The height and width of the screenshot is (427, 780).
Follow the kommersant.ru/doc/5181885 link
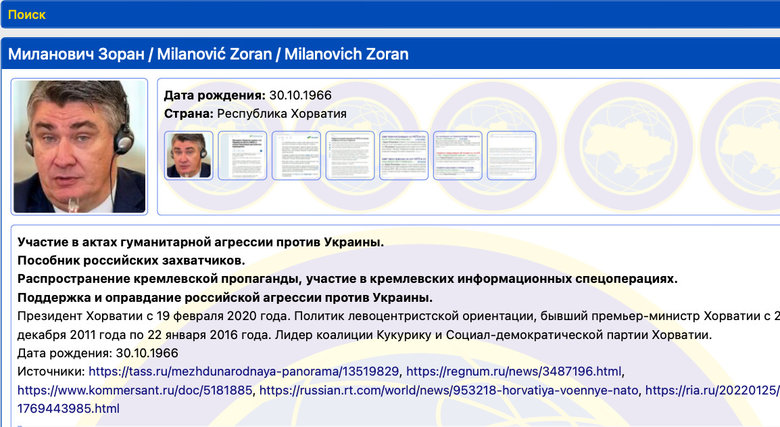(x=135, y=390)
